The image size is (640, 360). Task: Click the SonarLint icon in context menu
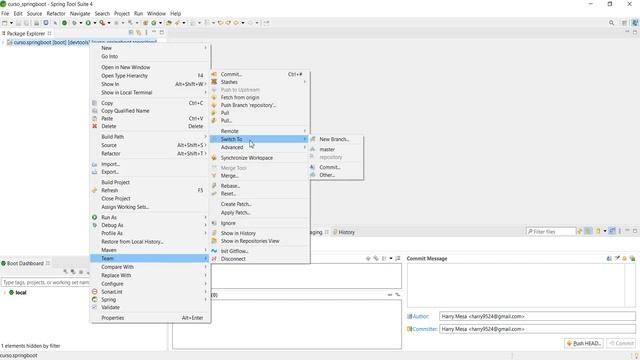tap(95, 292)
